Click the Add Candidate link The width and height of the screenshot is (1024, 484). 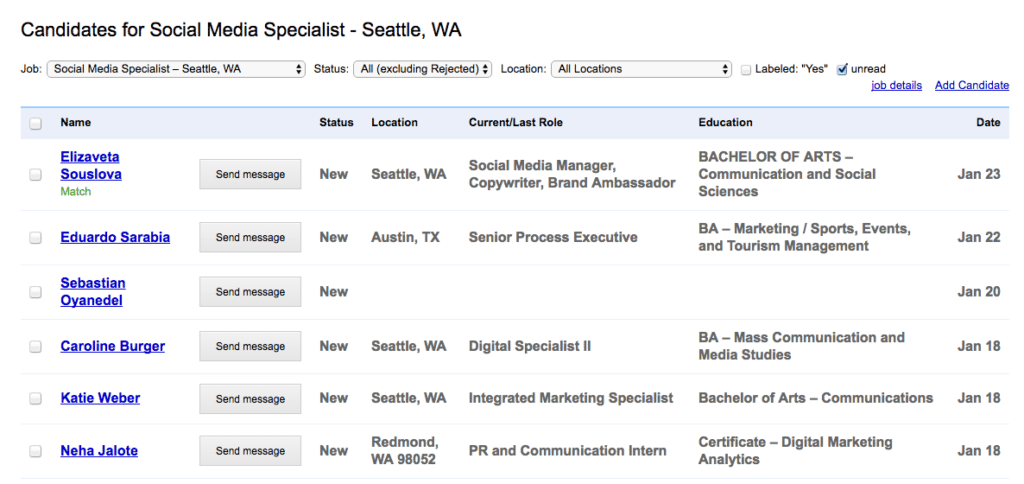(972, 86)
